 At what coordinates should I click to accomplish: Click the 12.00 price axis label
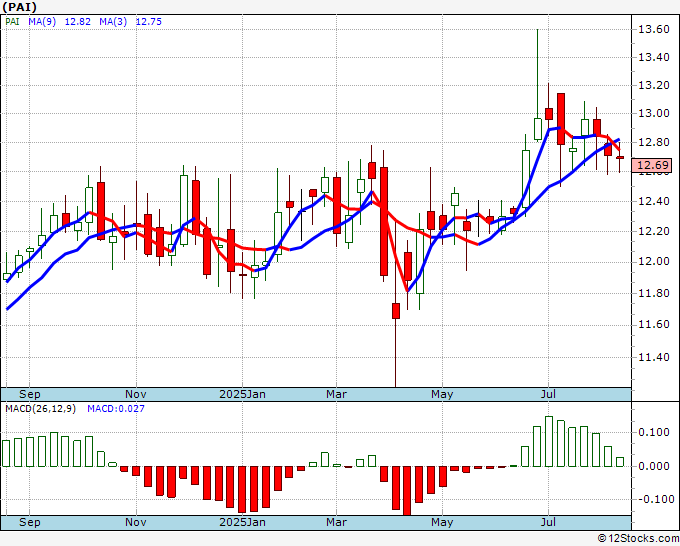[654, 262]
